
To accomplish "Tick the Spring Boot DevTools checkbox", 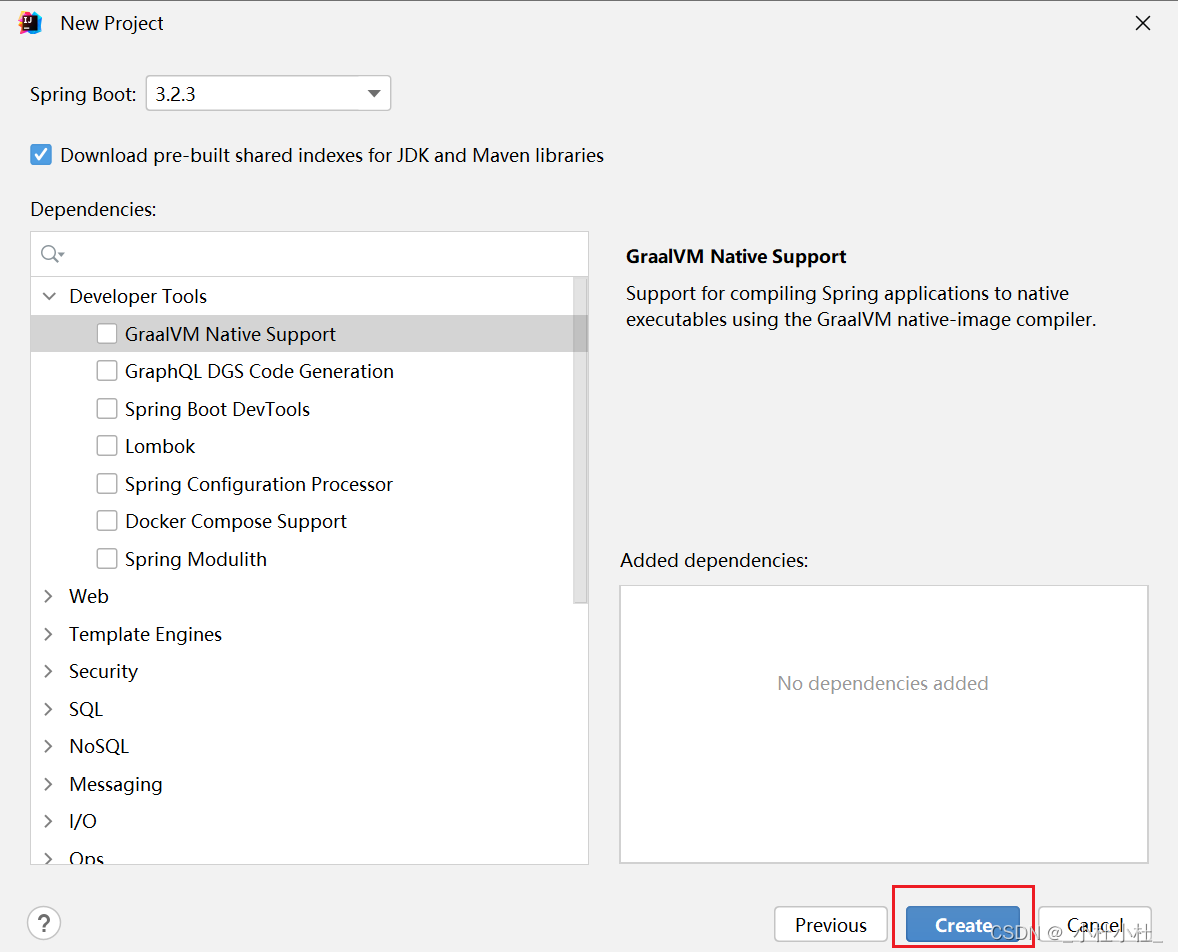I will [x=107, y=409].
